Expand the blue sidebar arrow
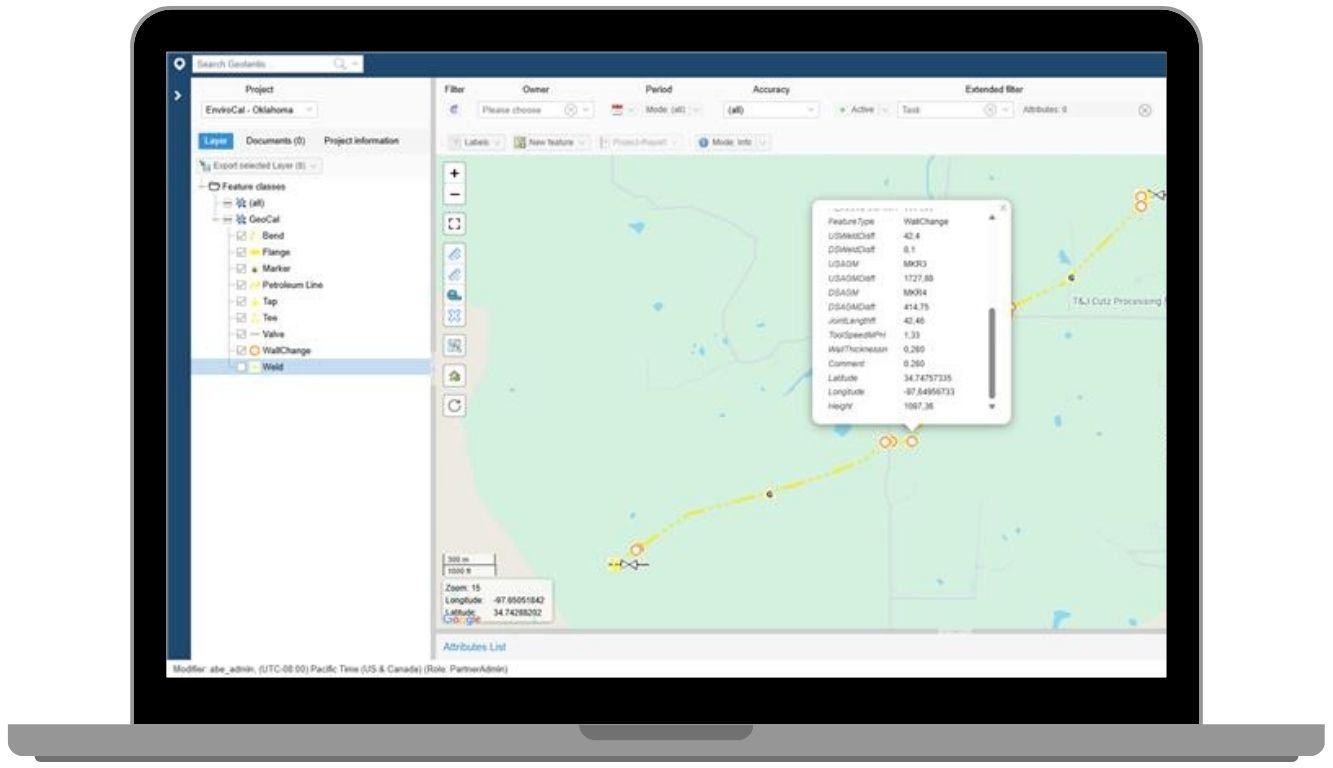Screen dimensions: 1333x768 (x=178, y=95)
